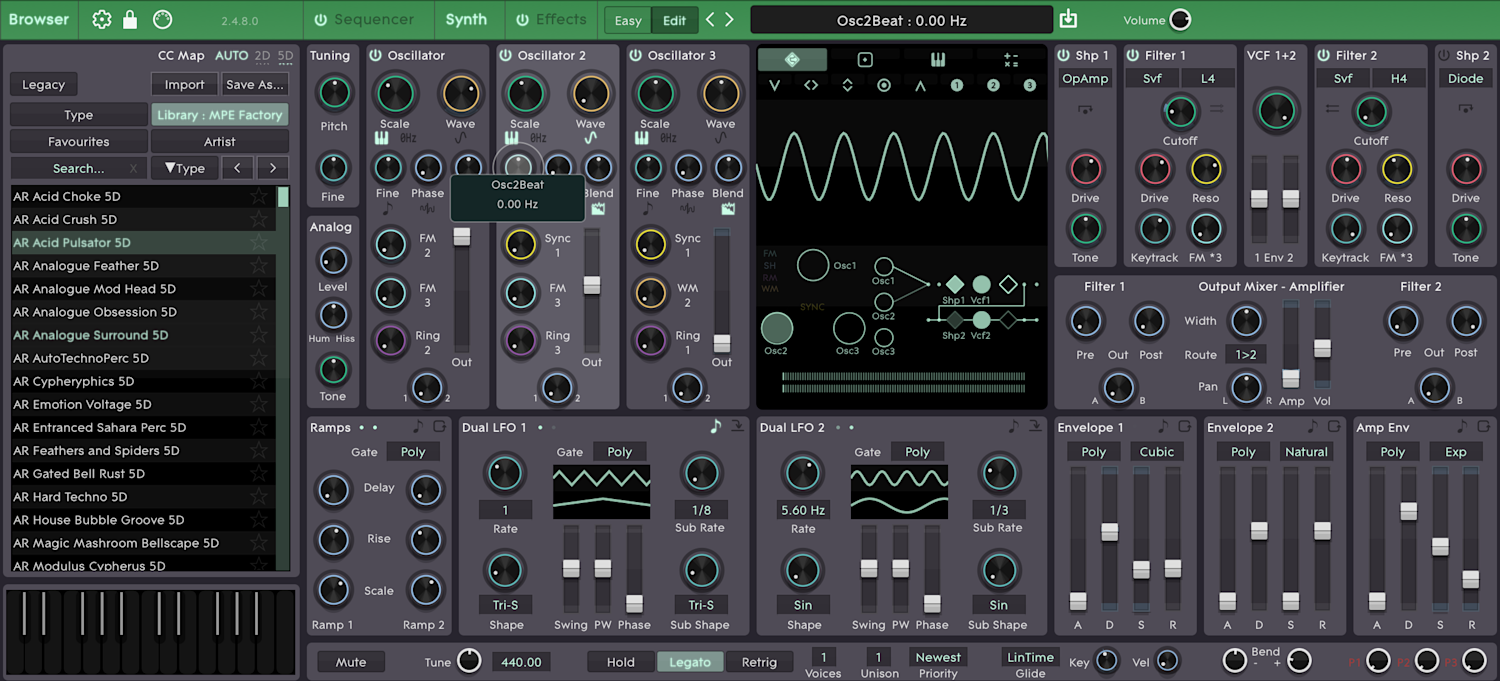Open Filter 2 H4 mode dropdown
Viewport: 1500px width, 681px height.
[x=1398, y=78]
